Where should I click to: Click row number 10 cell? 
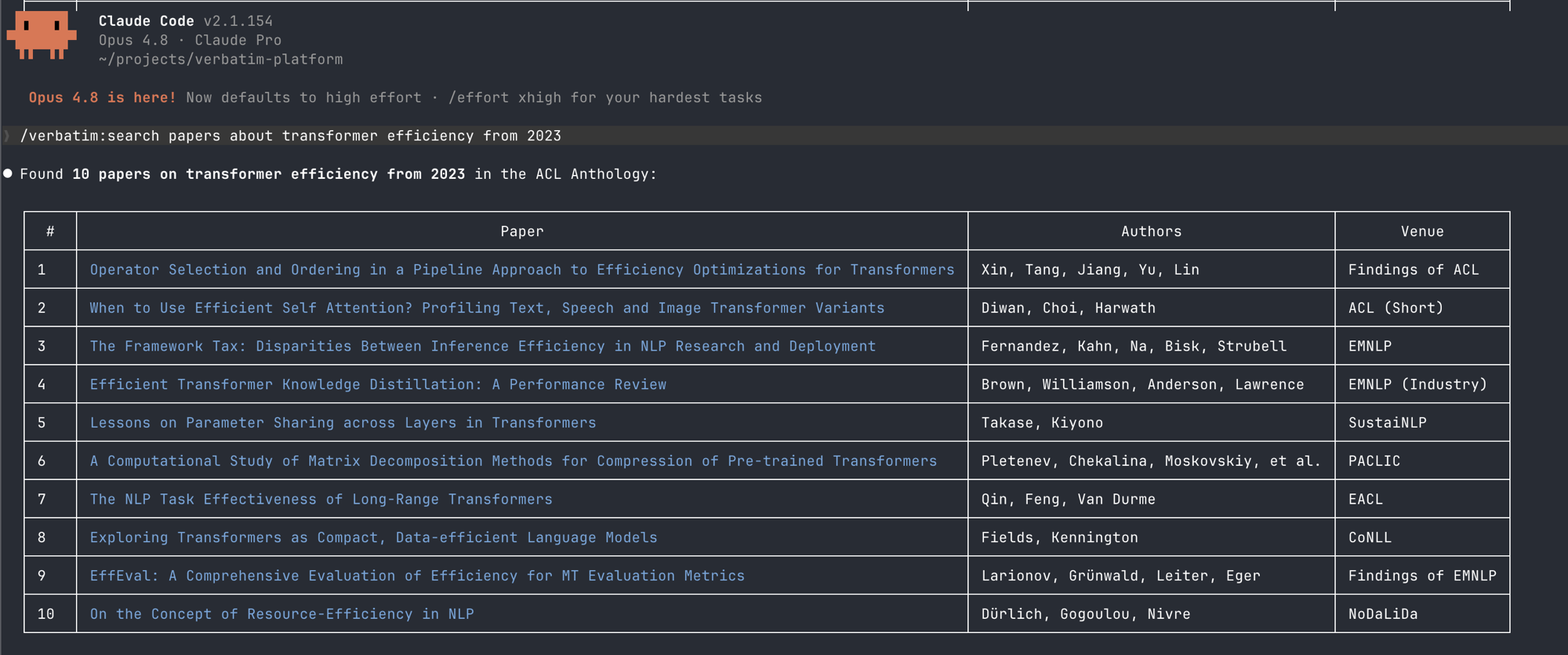50,614
